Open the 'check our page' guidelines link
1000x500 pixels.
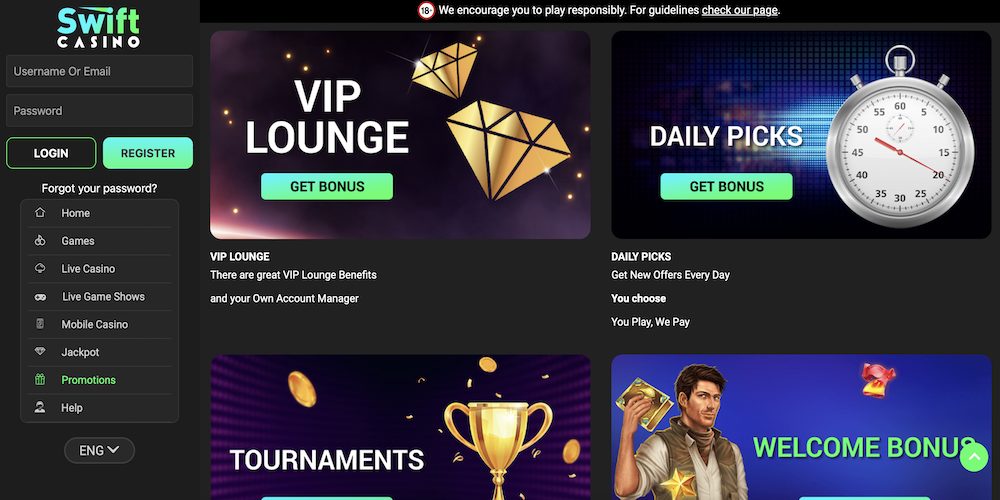point(740,10)
